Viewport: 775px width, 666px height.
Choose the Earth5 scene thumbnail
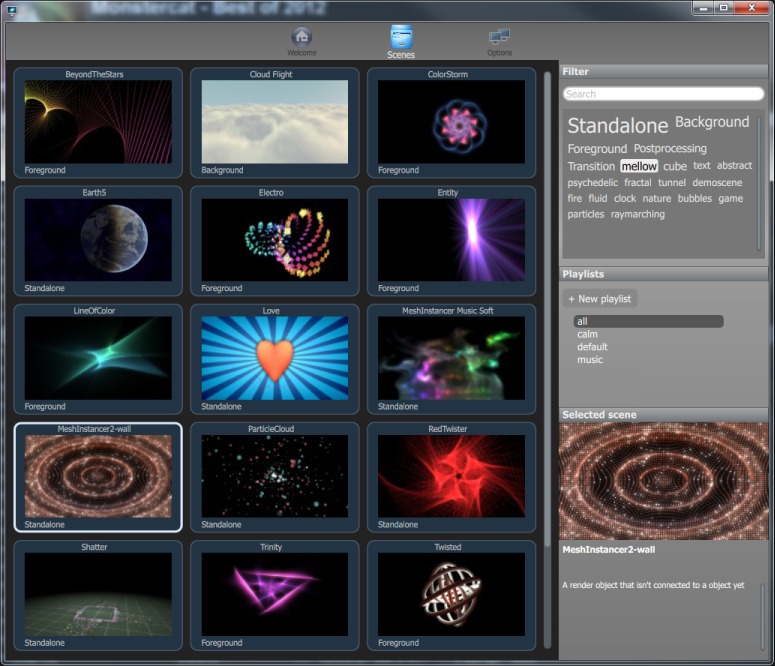click(x=98, y=240)
